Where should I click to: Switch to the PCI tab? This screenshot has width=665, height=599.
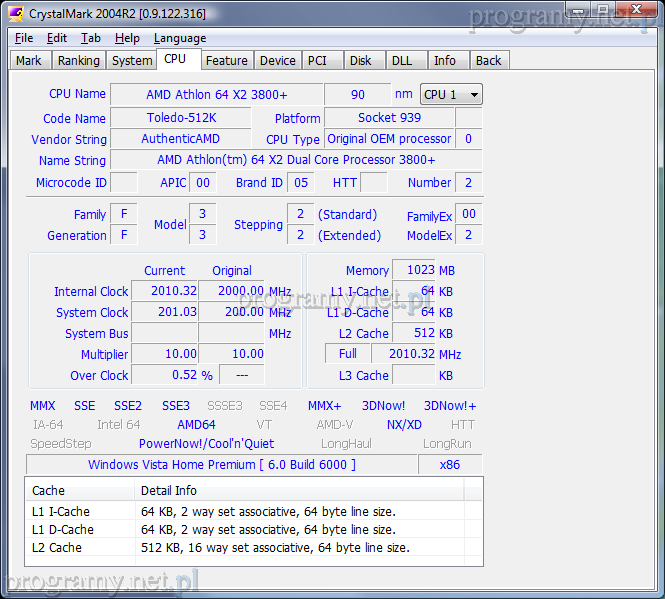317,61
